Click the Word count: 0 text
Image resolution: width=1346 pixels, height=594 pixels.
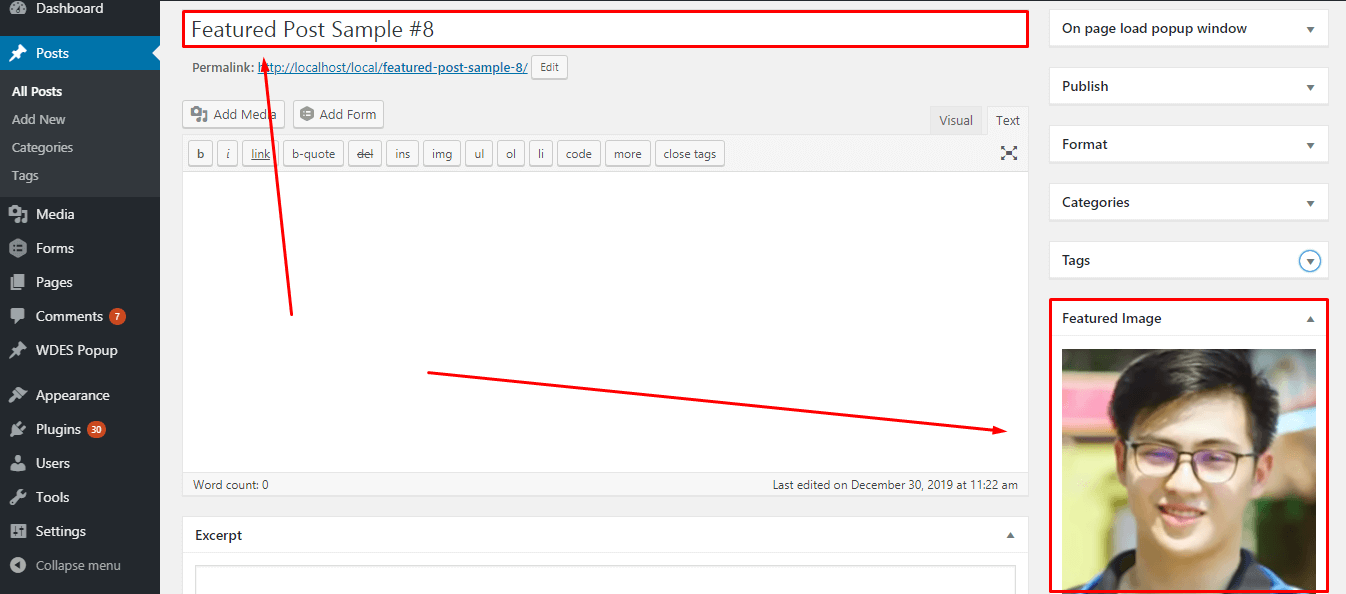point(231,485)
